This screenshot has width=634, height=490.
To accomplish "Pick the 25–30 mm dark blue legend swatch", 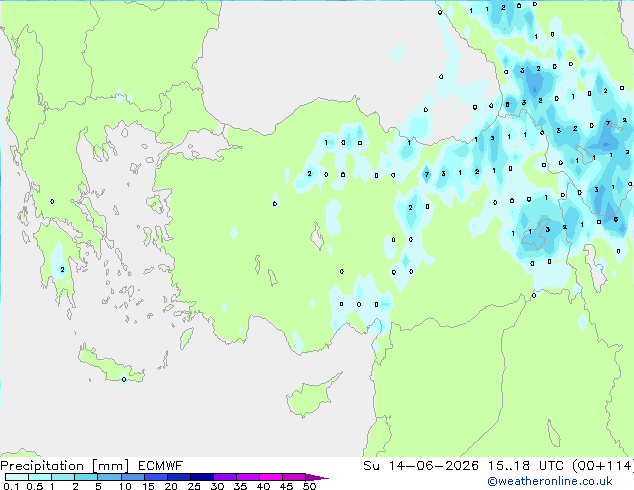I will coord(201,477).
